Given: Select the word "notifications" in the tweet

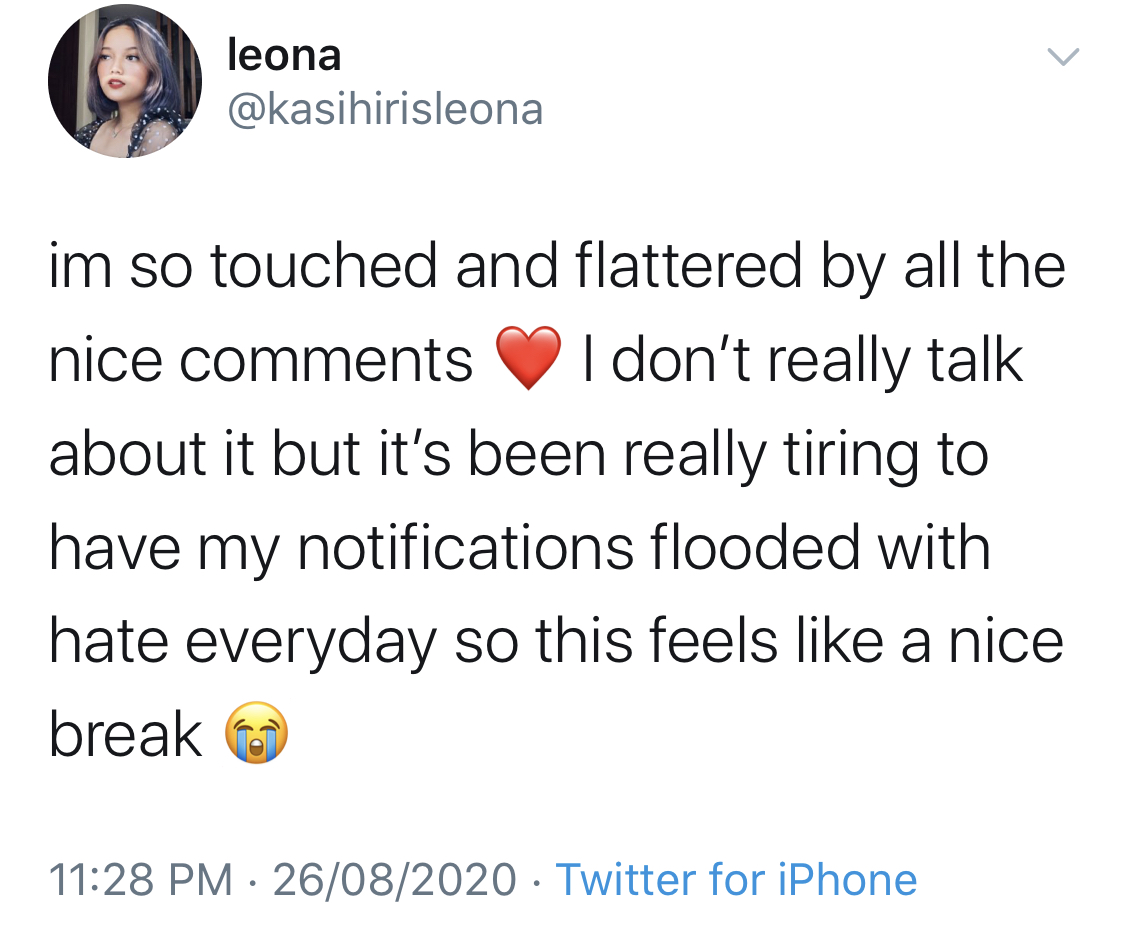Looking at the screenshot, I should 466,548.
